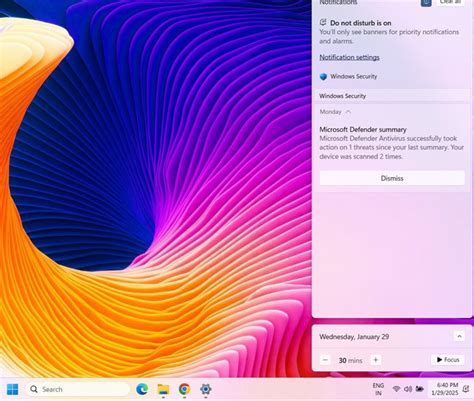Viewport: 474px width, 401px height.
Task: Click the Windows Security shield icon
Action: [323, 77]
